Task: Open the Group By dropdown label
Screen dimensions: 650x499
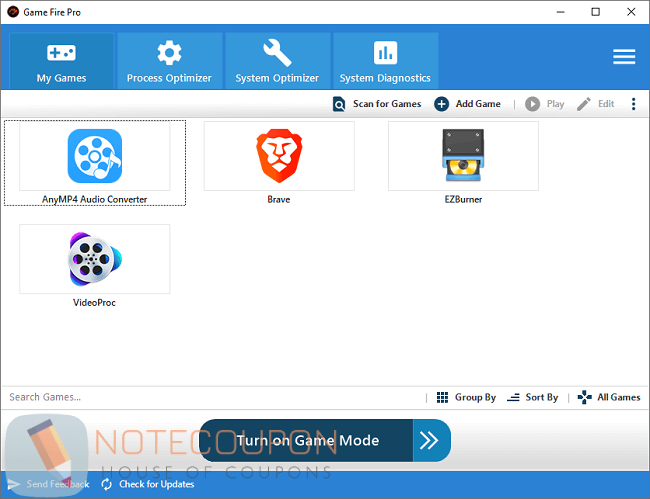Action: point(475,397)
